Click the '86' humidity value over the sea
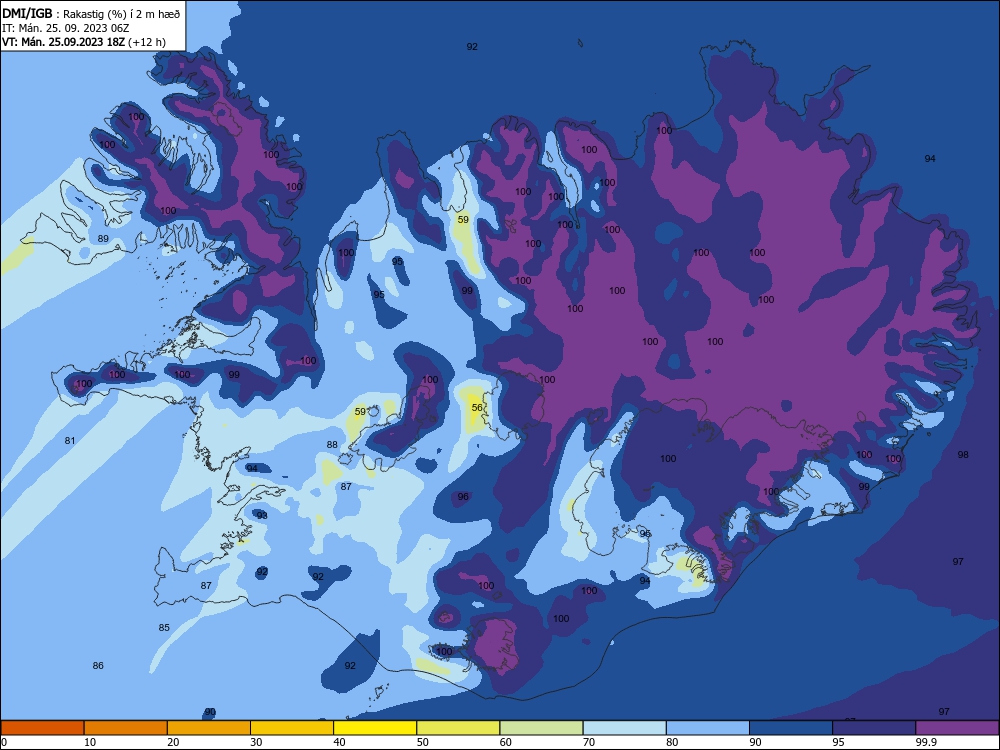 pos(98,666)
